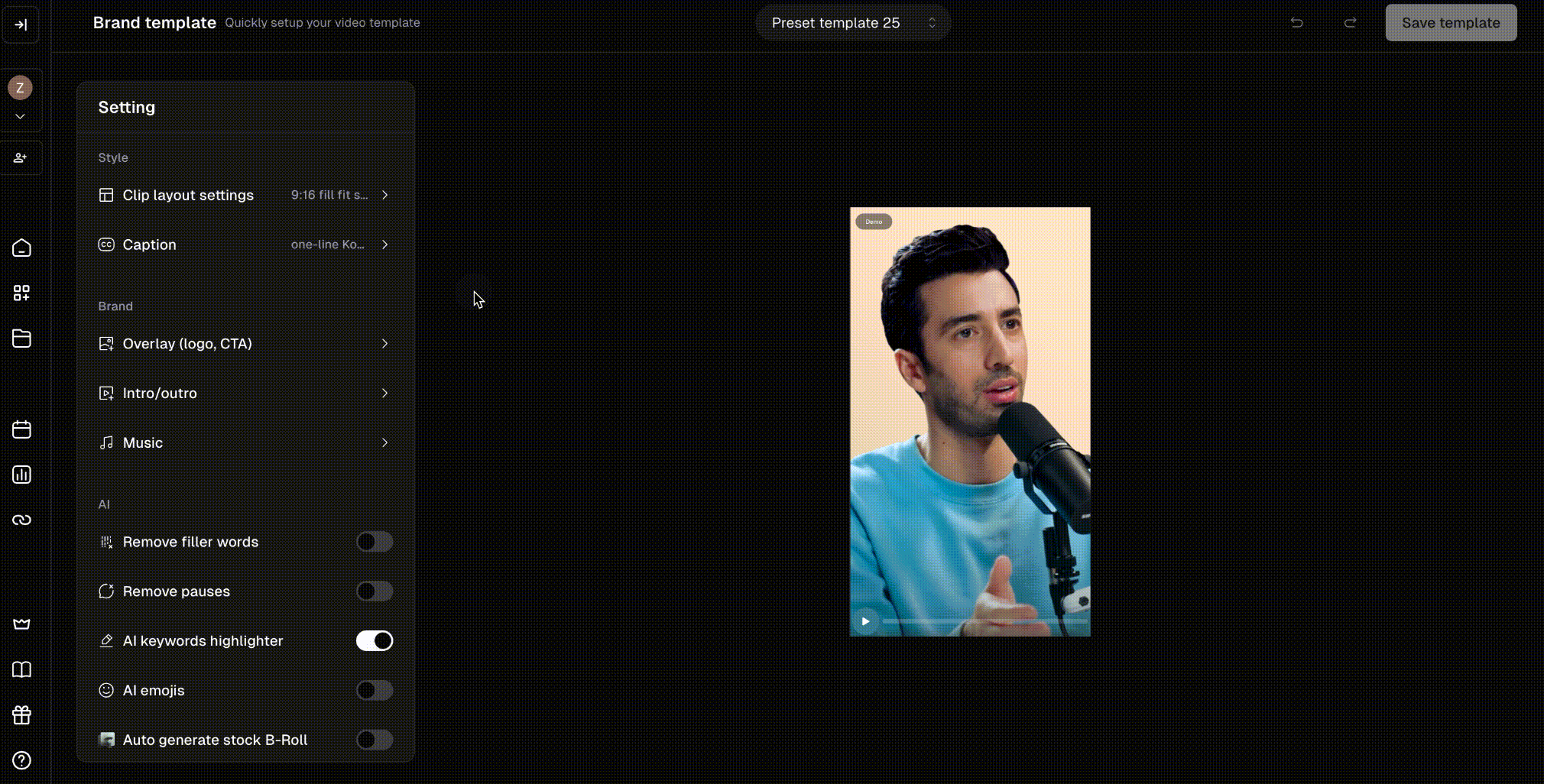Open the folder icon in sidebar
The height and width of the screenshot is (784, 1544).
pos(21,339)
